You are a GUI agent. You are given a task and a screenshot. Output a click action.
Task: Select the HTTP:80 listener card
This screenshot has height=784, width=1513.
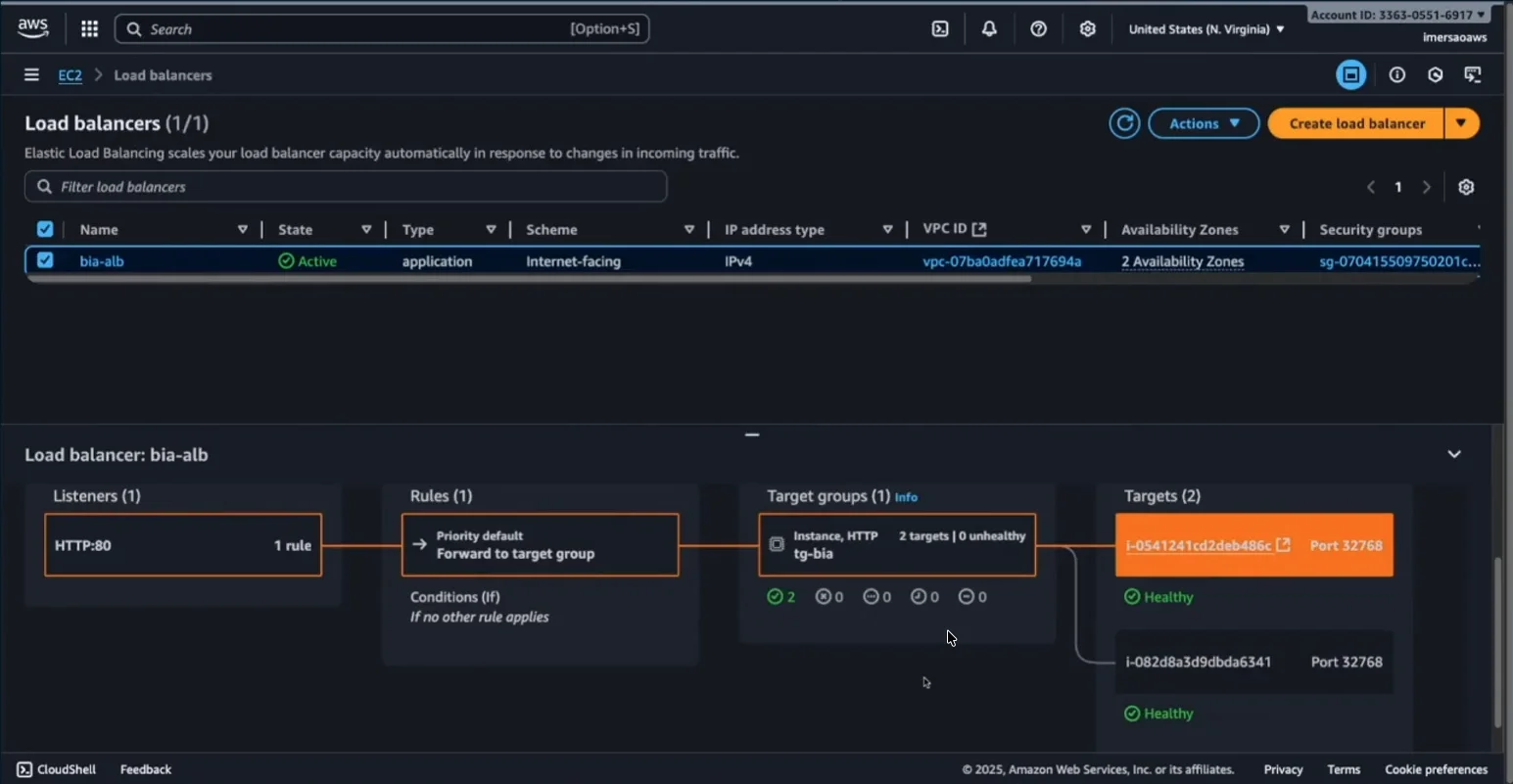(x=183, y=545)
